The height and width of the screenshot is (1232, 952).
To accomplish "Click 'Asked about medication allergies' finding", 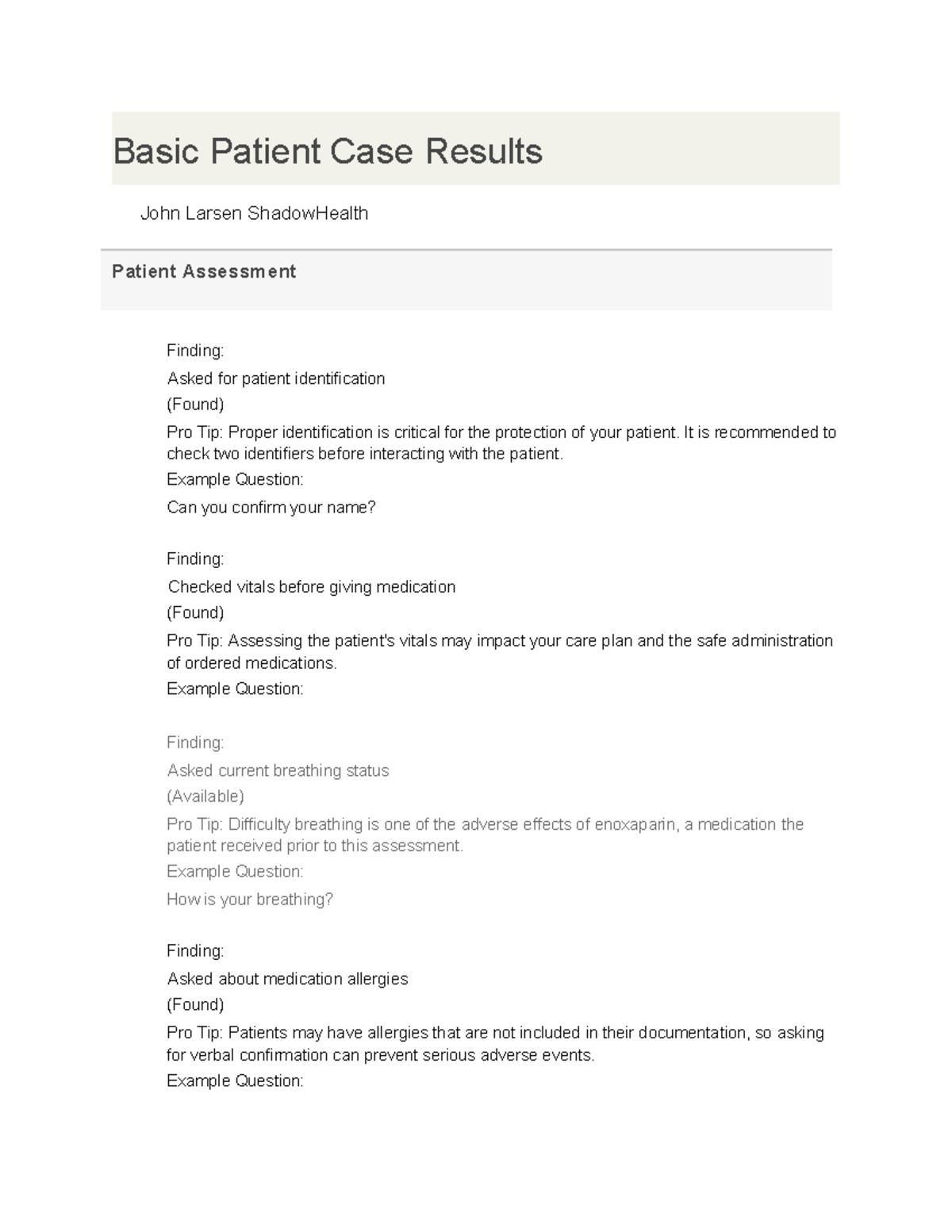I will pos(287,979).
